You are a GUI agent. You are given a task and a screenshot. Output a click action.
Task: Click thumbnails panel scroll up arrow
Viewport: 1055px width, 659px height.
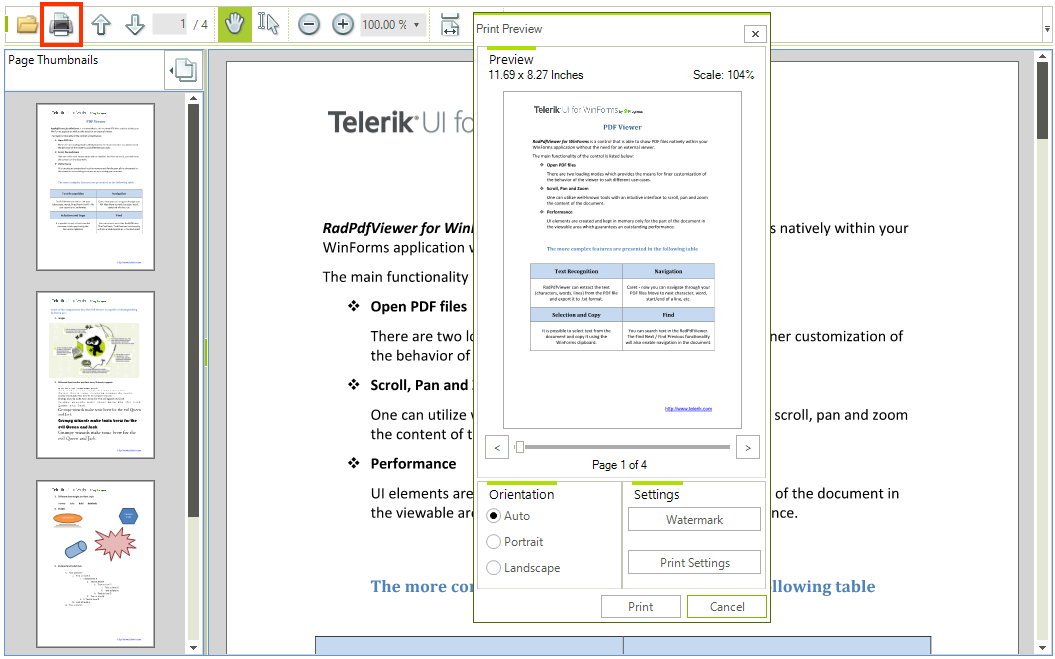(194, 98)
